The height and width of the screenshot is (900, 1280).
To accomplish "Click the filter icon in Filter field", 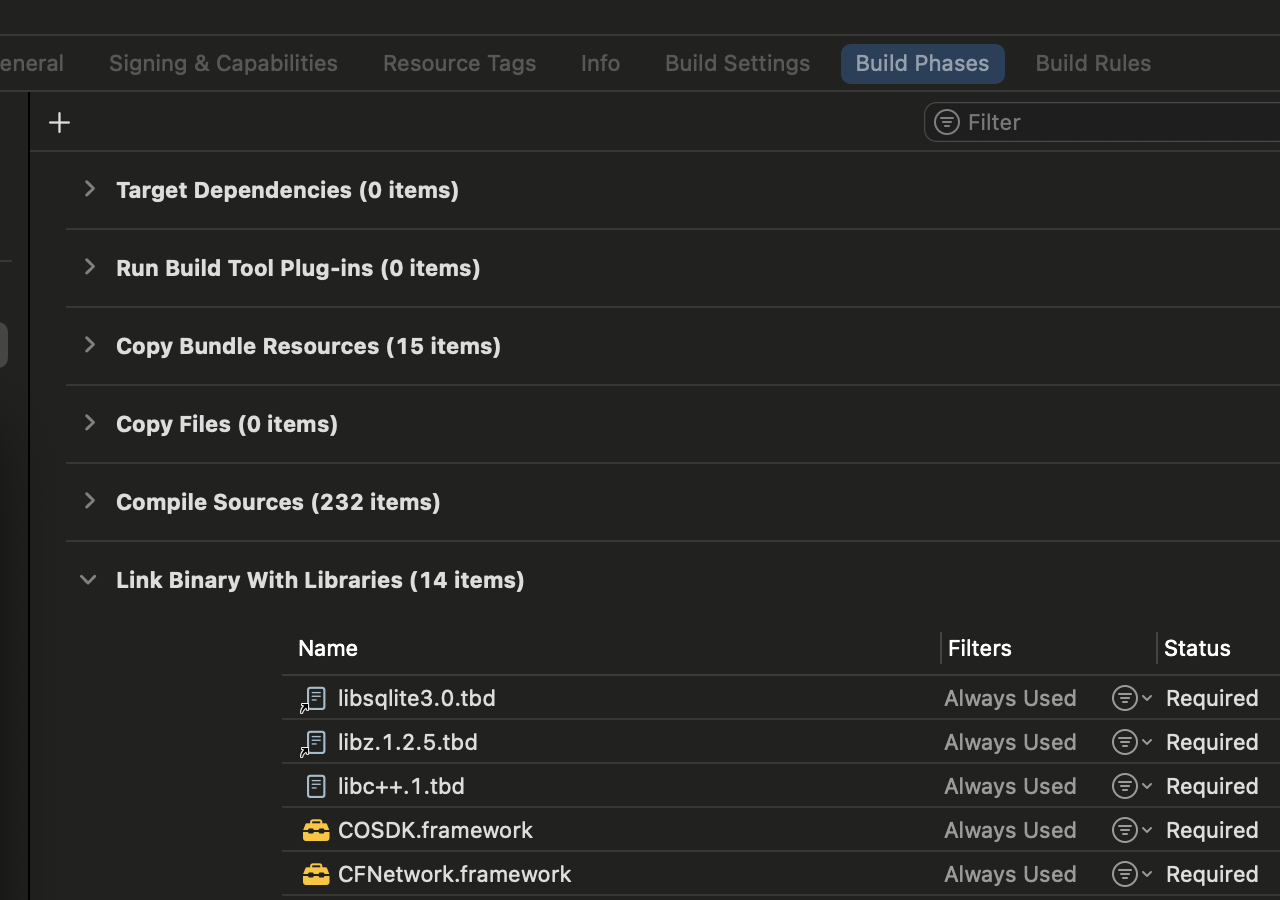I will pyautogui.click(x=946, y=122).
